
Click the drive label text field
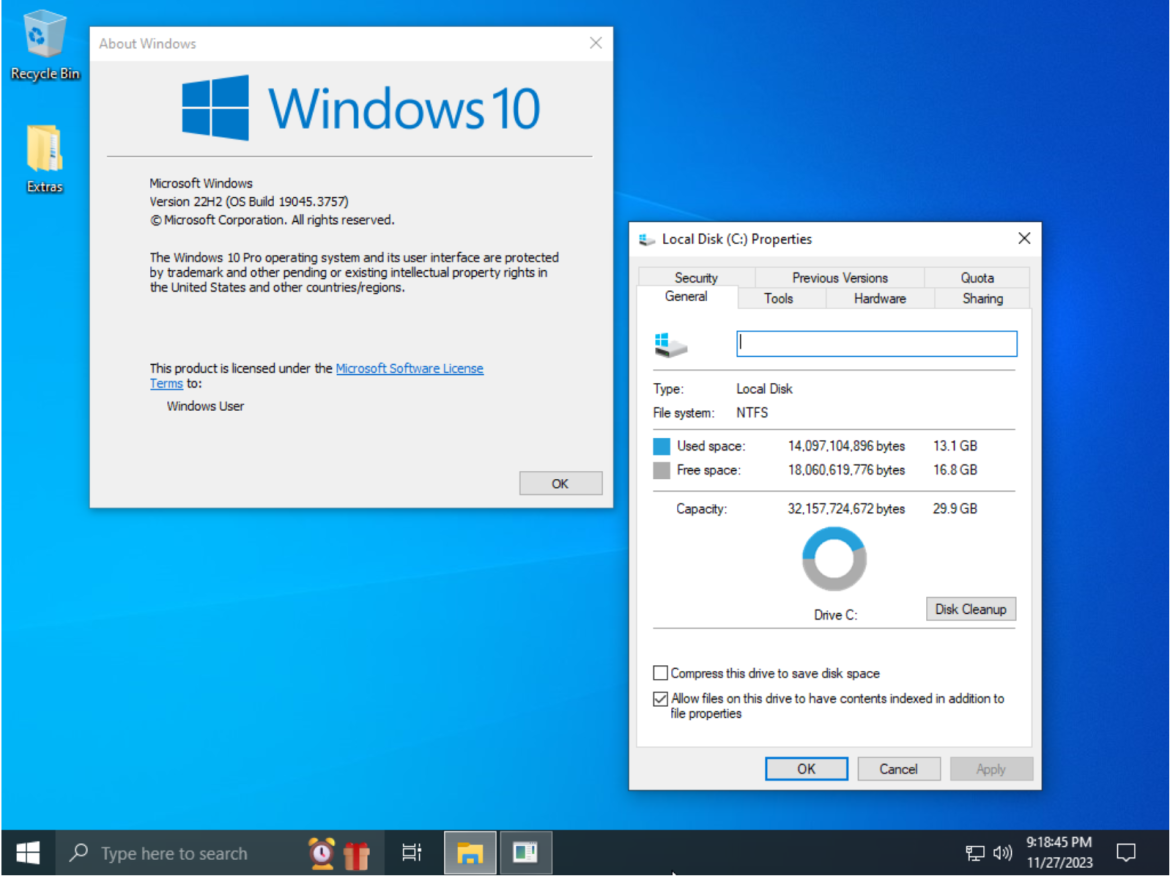[876, 344]
